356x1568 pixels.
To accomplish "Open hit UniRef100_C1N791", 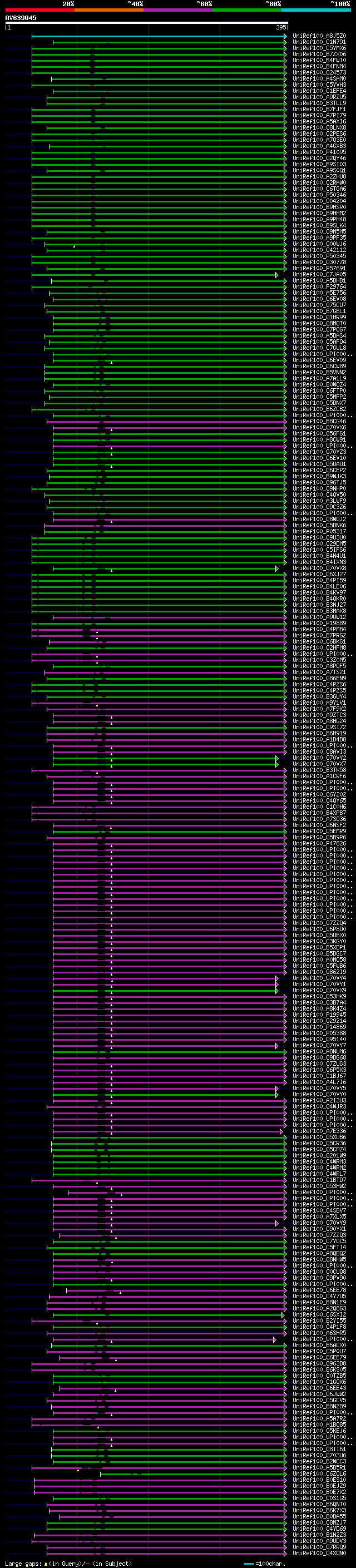I will click(319, 42).
